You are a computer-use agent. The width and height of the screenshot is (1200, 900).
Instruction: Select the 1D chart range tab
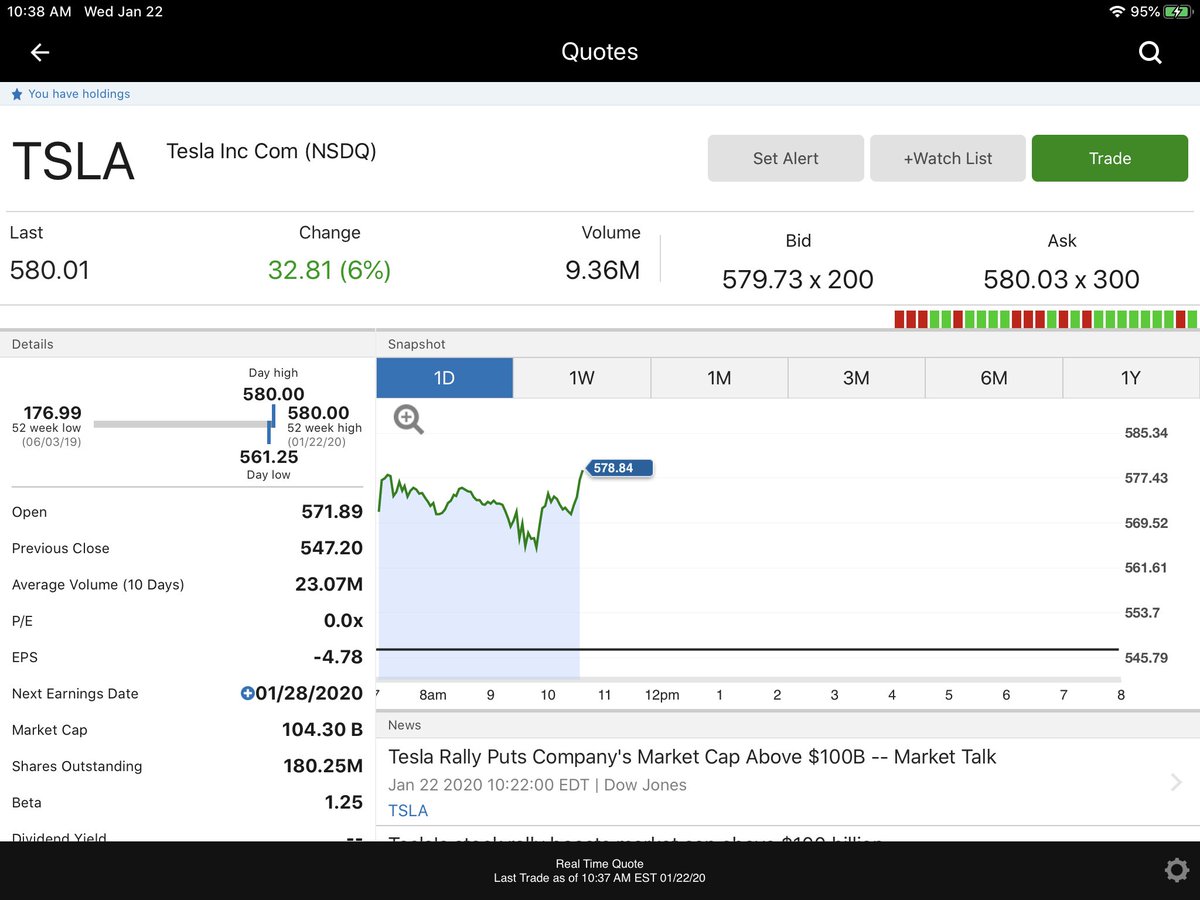(445, 378)
